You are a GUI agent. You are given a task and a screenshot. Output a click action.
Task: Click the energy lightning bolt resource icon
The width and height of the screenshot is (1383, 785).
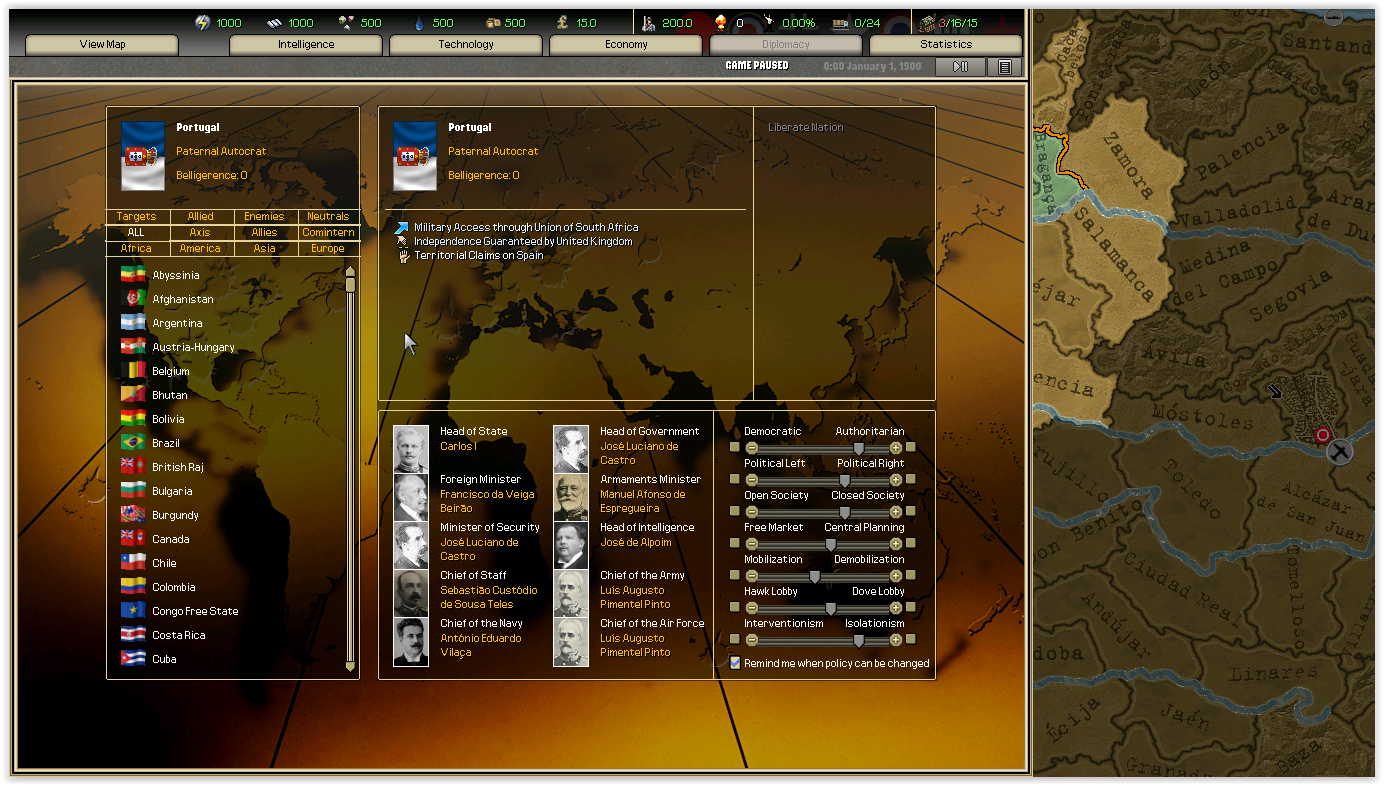203,22
